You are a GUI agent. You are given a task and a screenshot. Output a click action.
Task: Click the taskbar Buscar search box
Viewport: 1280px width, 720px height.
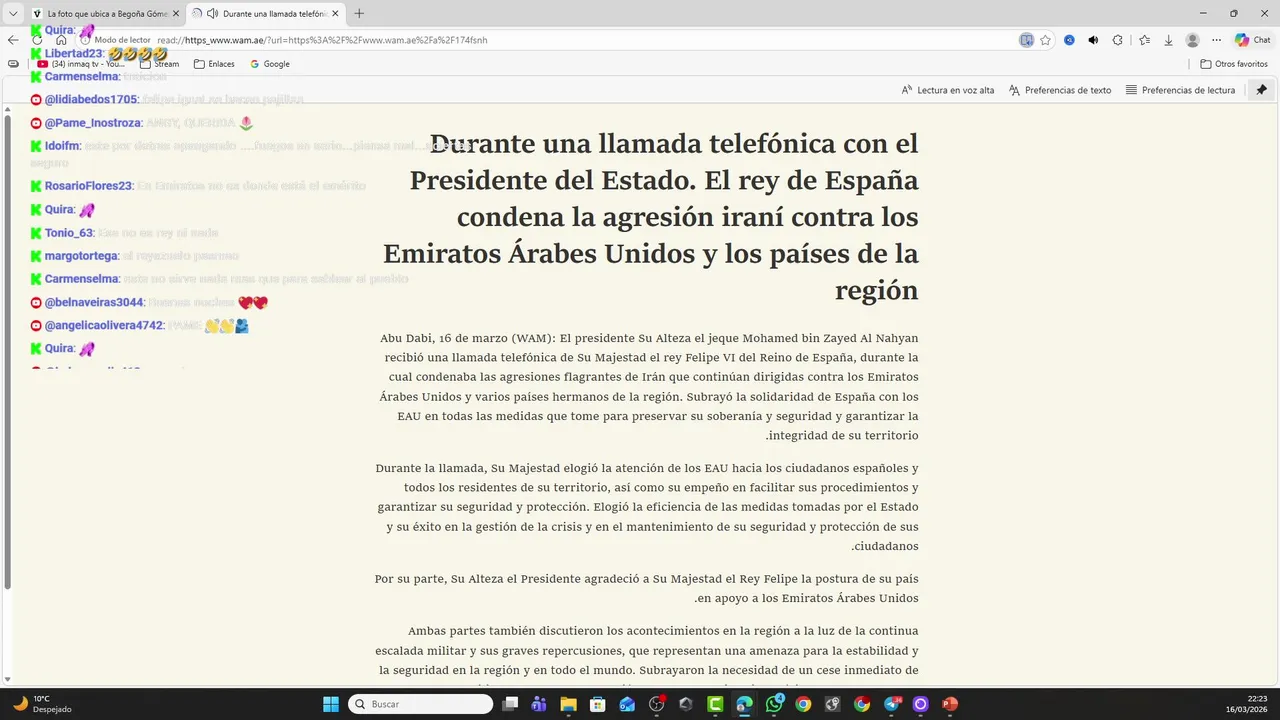point(420,704)
